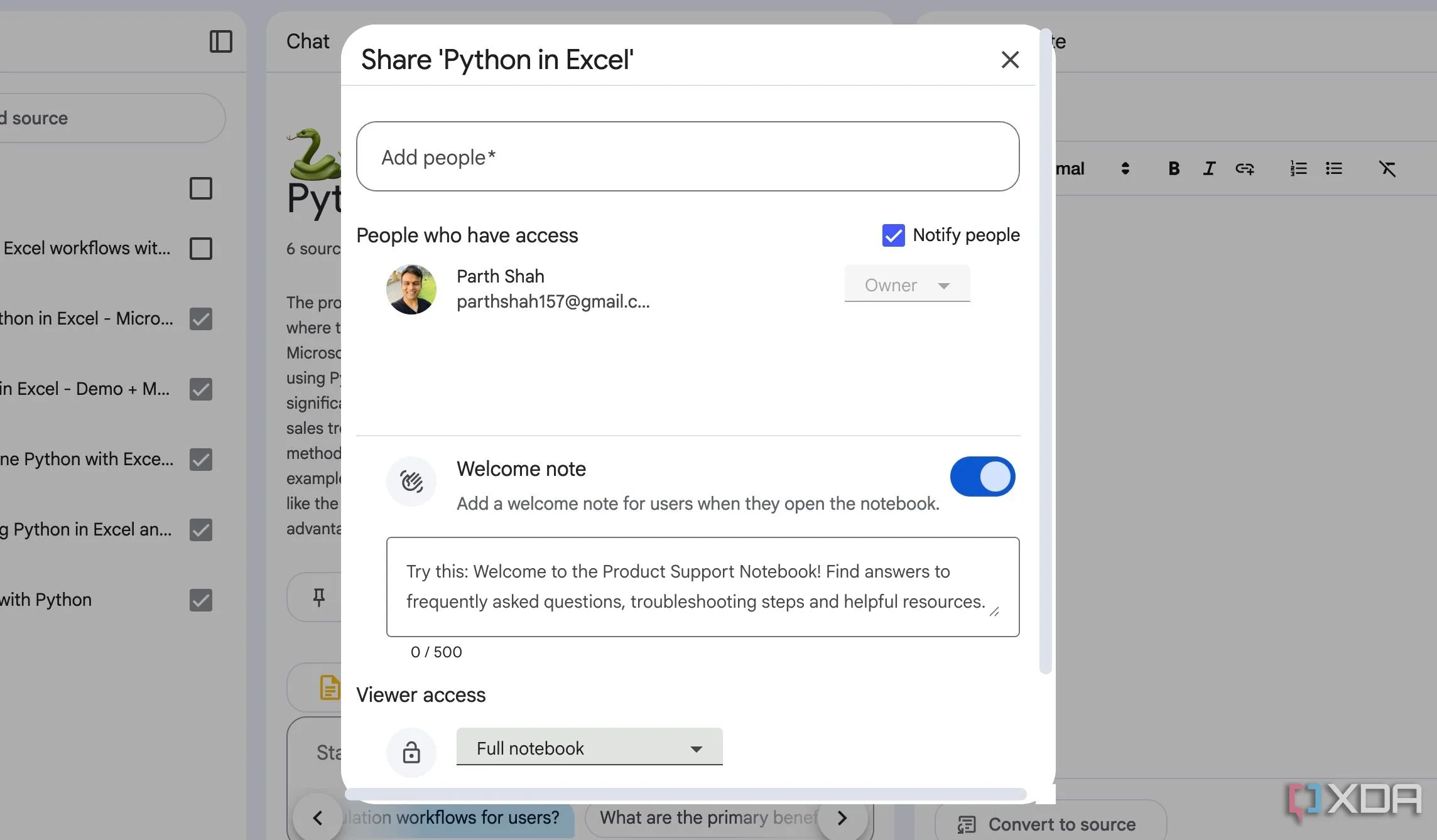Image resolution: width=1437 pixels, height=840 pixels.
Task: Turn off the Welcome note toggle
Action: click(x=982, y=477)
